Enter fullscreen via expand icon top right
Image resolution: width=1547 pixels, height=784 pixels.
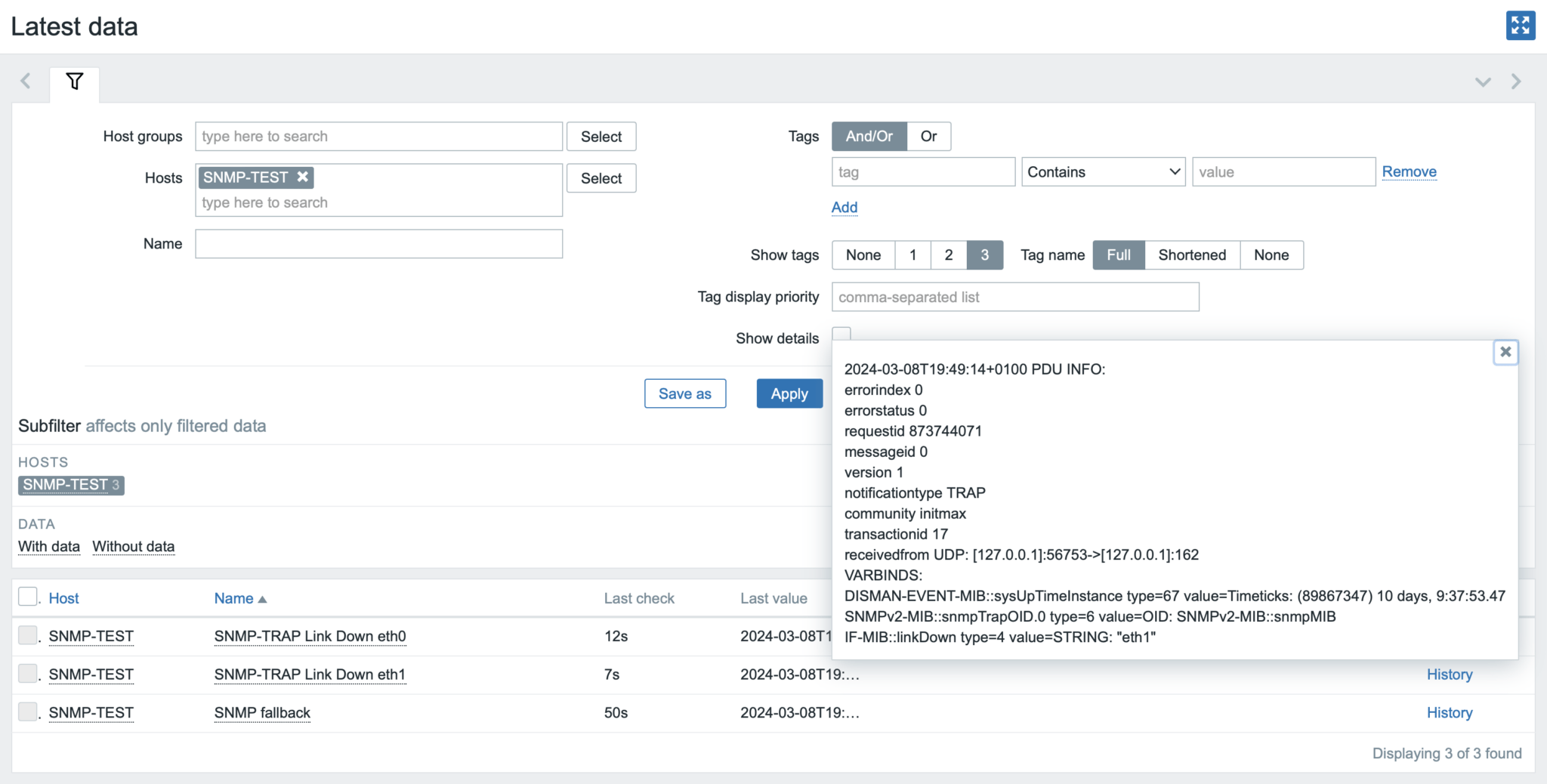1520,25
